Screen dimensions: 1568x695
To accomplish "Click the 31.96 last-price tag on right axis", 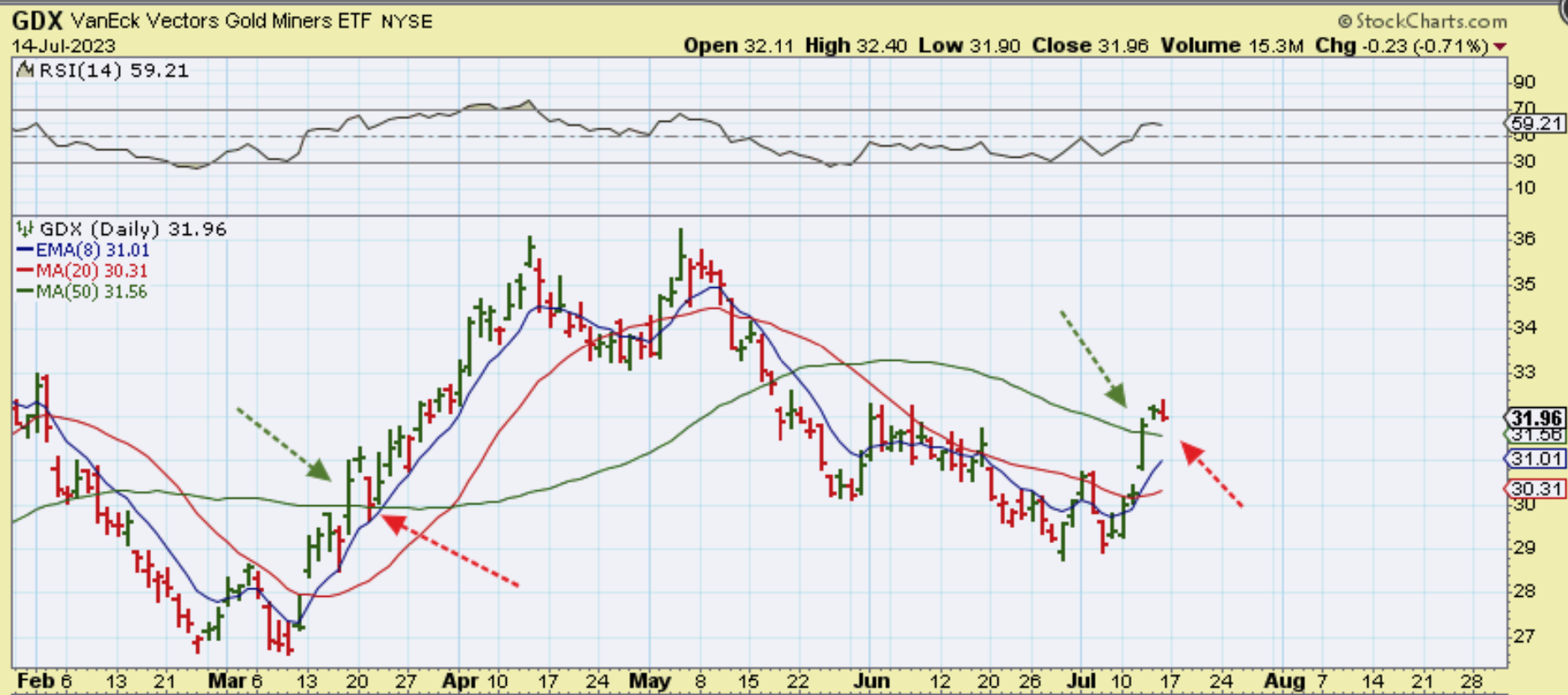I will 1536,418.
